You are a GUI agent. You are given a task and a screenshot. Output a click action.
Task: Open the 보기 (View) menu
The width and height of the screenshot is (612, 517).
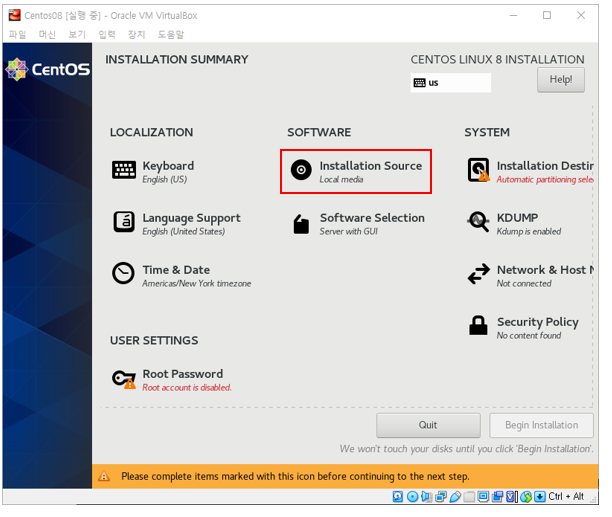(x=77, y=34)
